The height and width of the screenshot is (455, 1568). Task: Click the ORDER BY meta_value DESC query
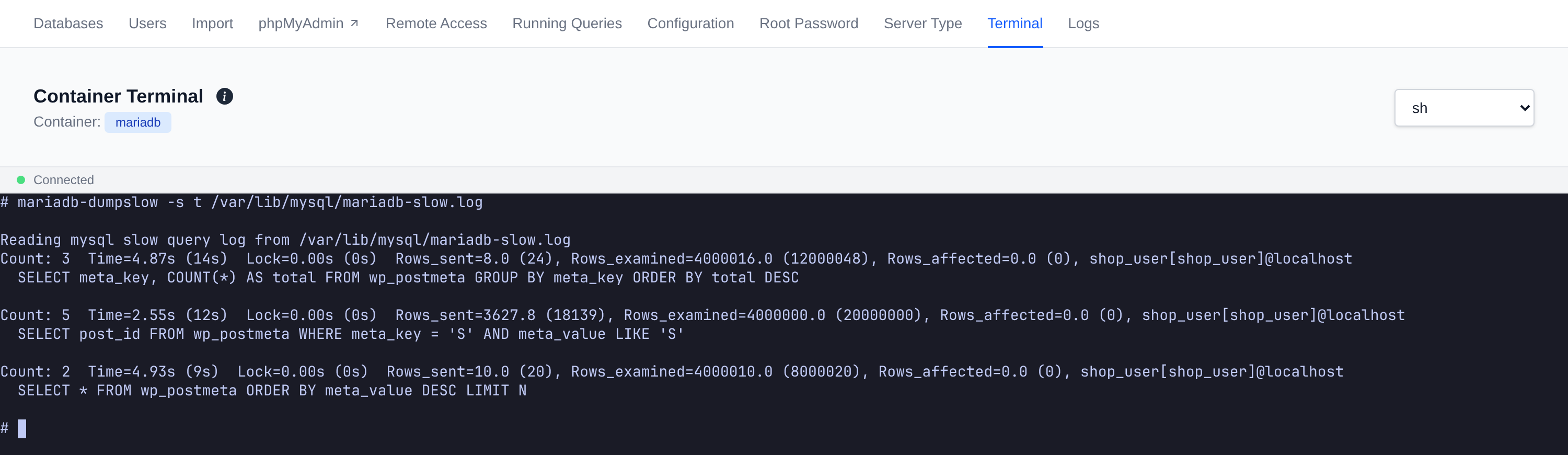pos(272,391)
